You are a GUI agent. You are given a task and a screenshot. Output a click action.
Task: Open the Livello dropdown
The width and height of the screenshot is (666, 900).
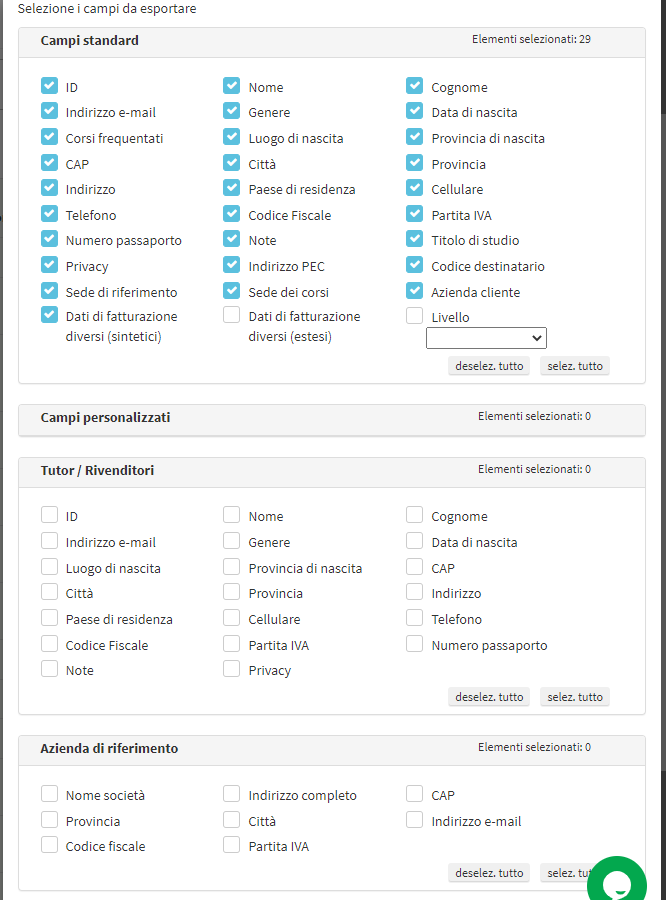coord(486,338)
